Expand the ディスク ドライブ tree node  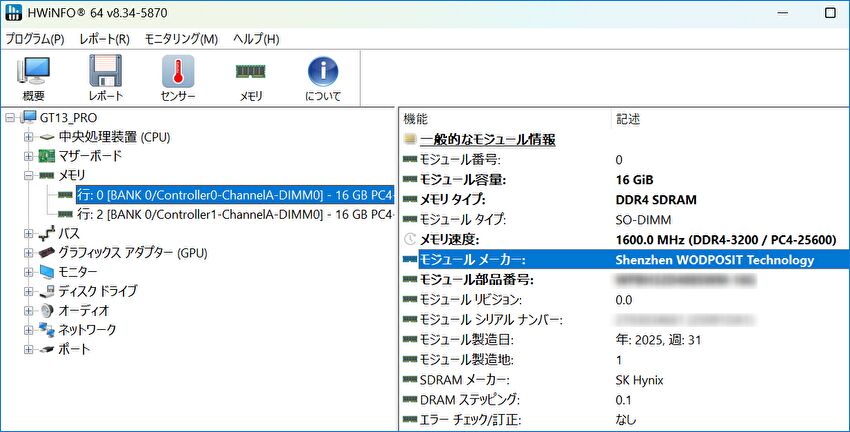pyautogui.click(x=27, y=291)
